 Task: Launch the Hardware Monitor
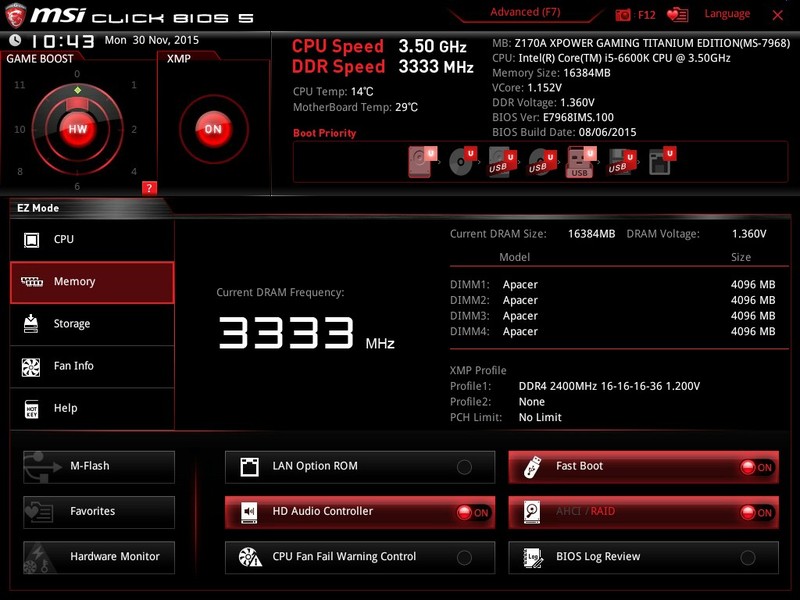[98, 557]
